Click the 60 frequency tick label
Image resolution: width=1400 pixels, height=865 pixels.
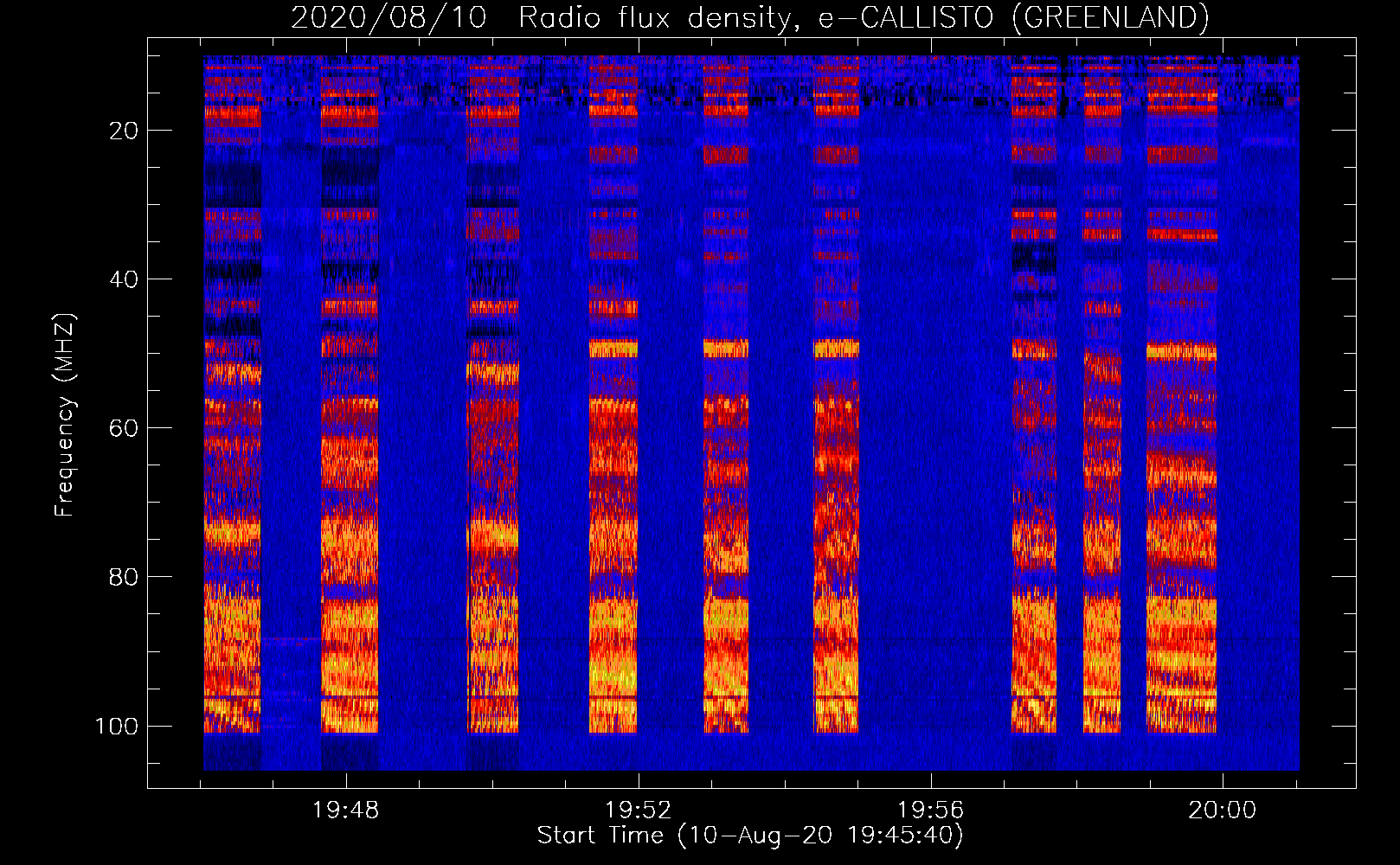pos(124,428)
